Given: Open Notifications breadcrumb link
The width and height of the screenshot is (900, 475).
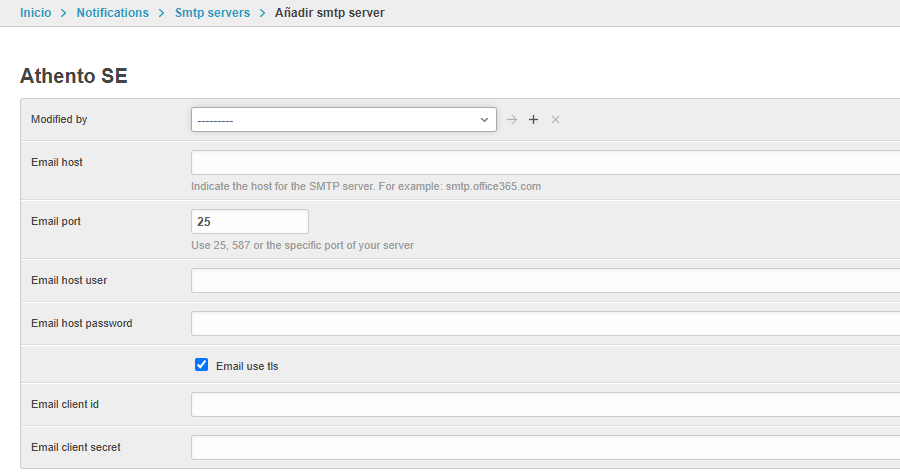Looking at the screenshot, I should 112,13.
